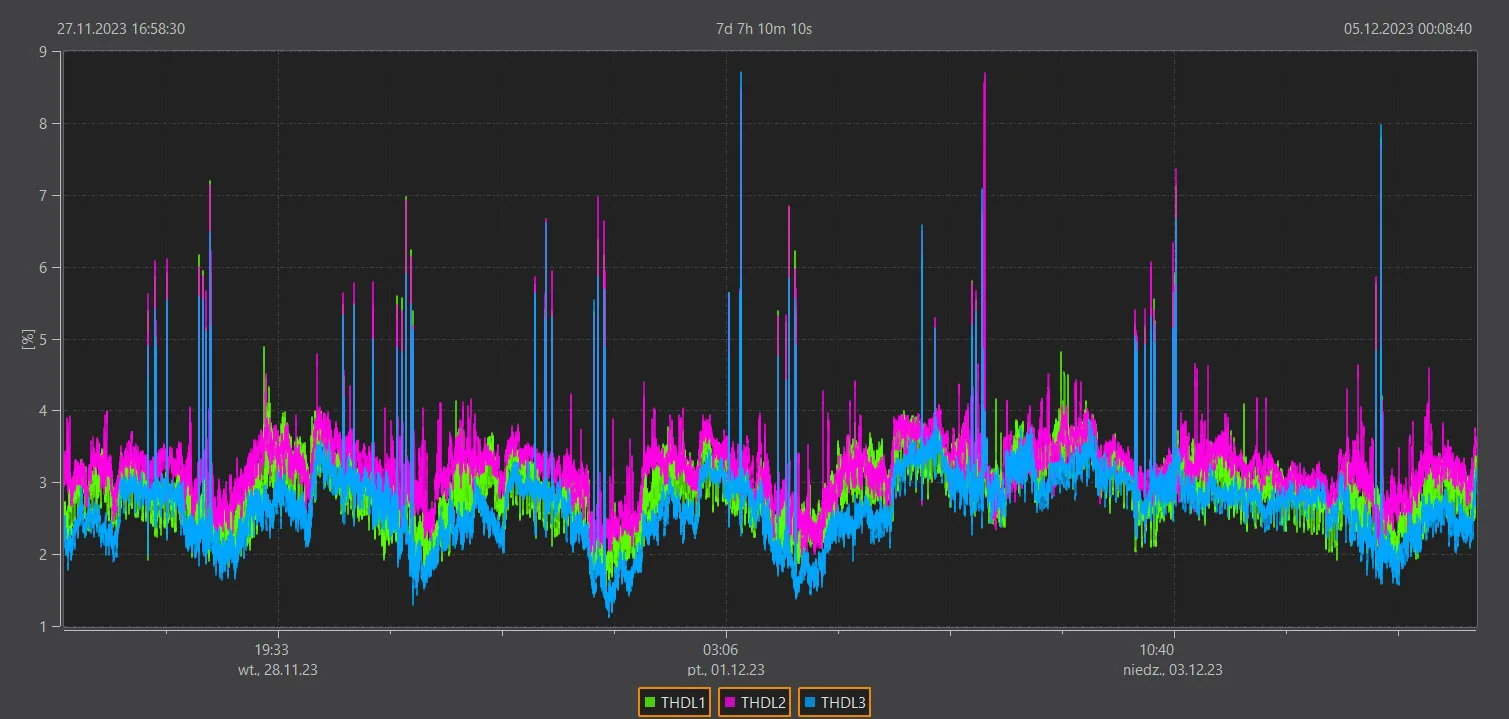Screen dimensions: 1509x719
Task: Click the date label niedz., 03.12.23
Action: (1171, 670)
